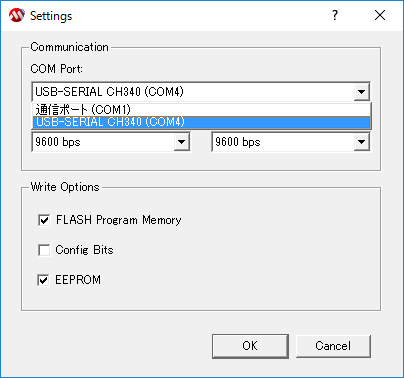The height and width of the screenshot is (378, 404).
Task: Close the Settings dialog window
Action: tap(380, 15)
